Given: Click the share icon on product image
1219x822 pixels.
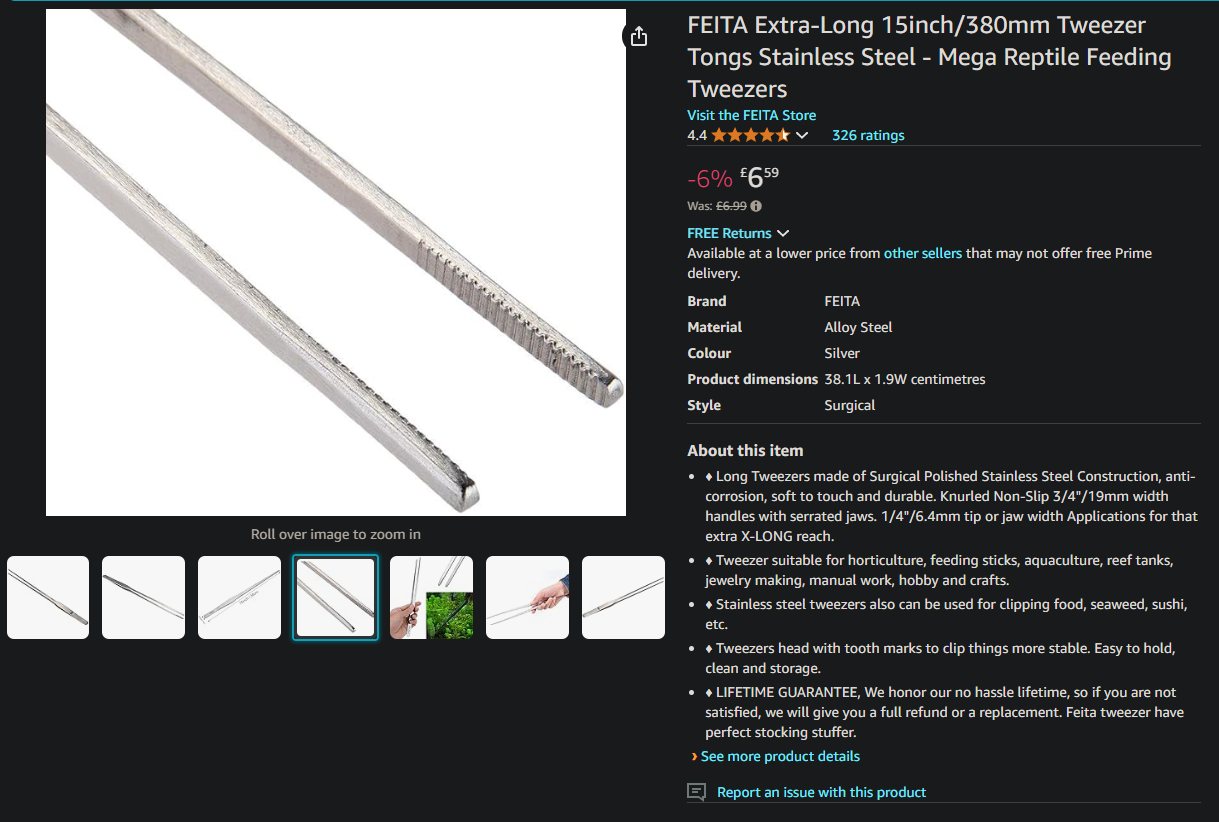Looking at the screenshot, I should pyautogui.click(x=639, y=37).
